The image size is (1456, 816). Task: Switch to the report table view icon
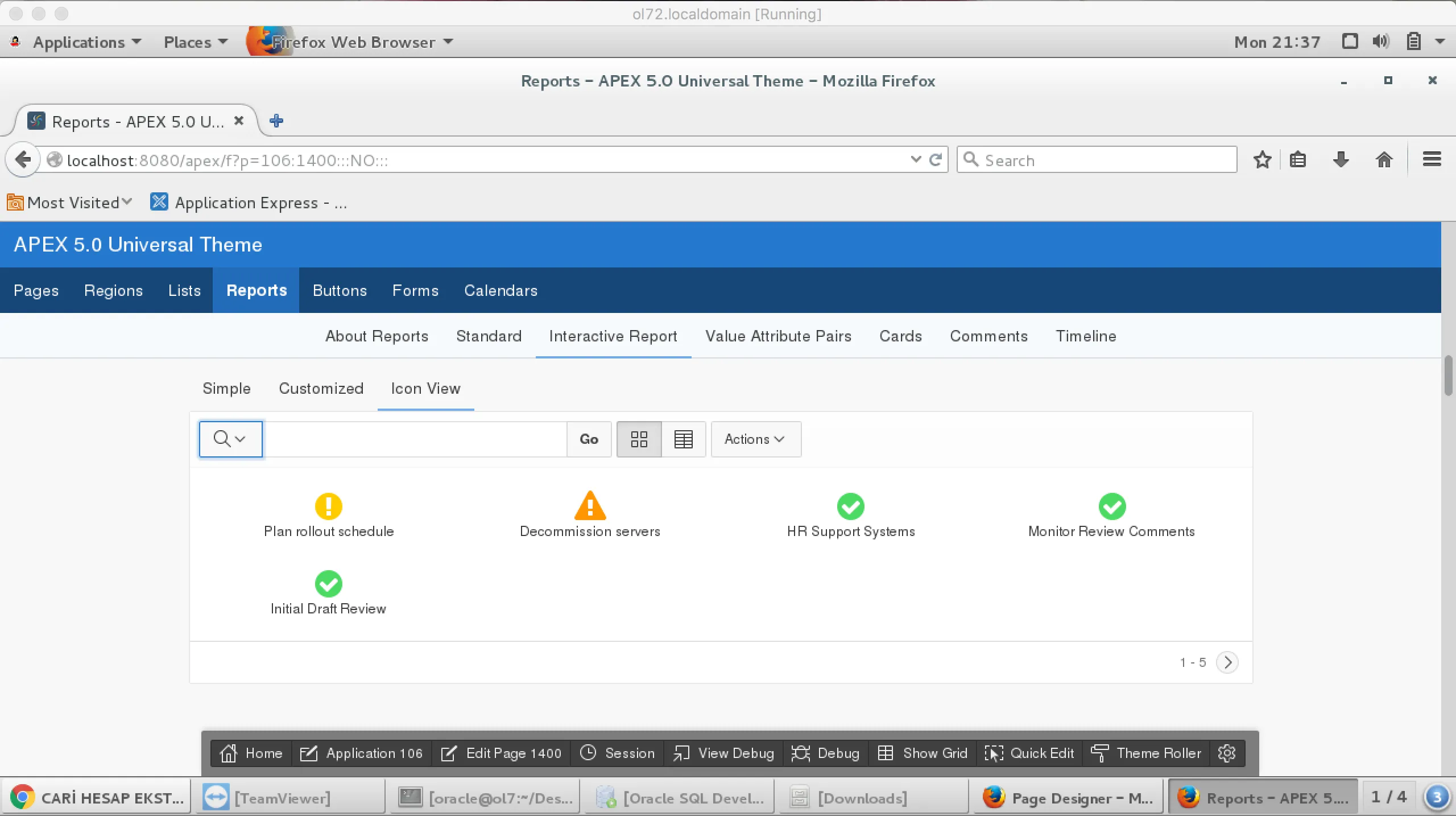click(683, 439)
